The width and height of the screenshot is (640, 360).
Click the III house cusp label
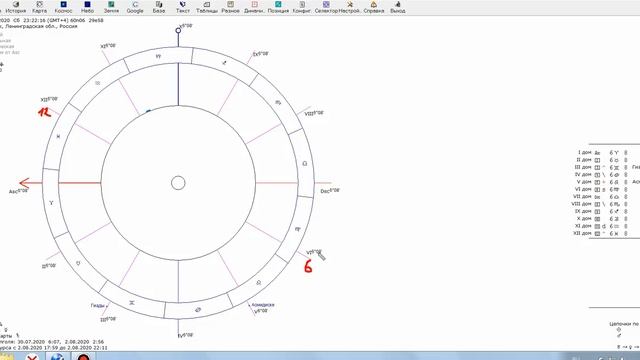pyautogui.click(x=109, y=319)
